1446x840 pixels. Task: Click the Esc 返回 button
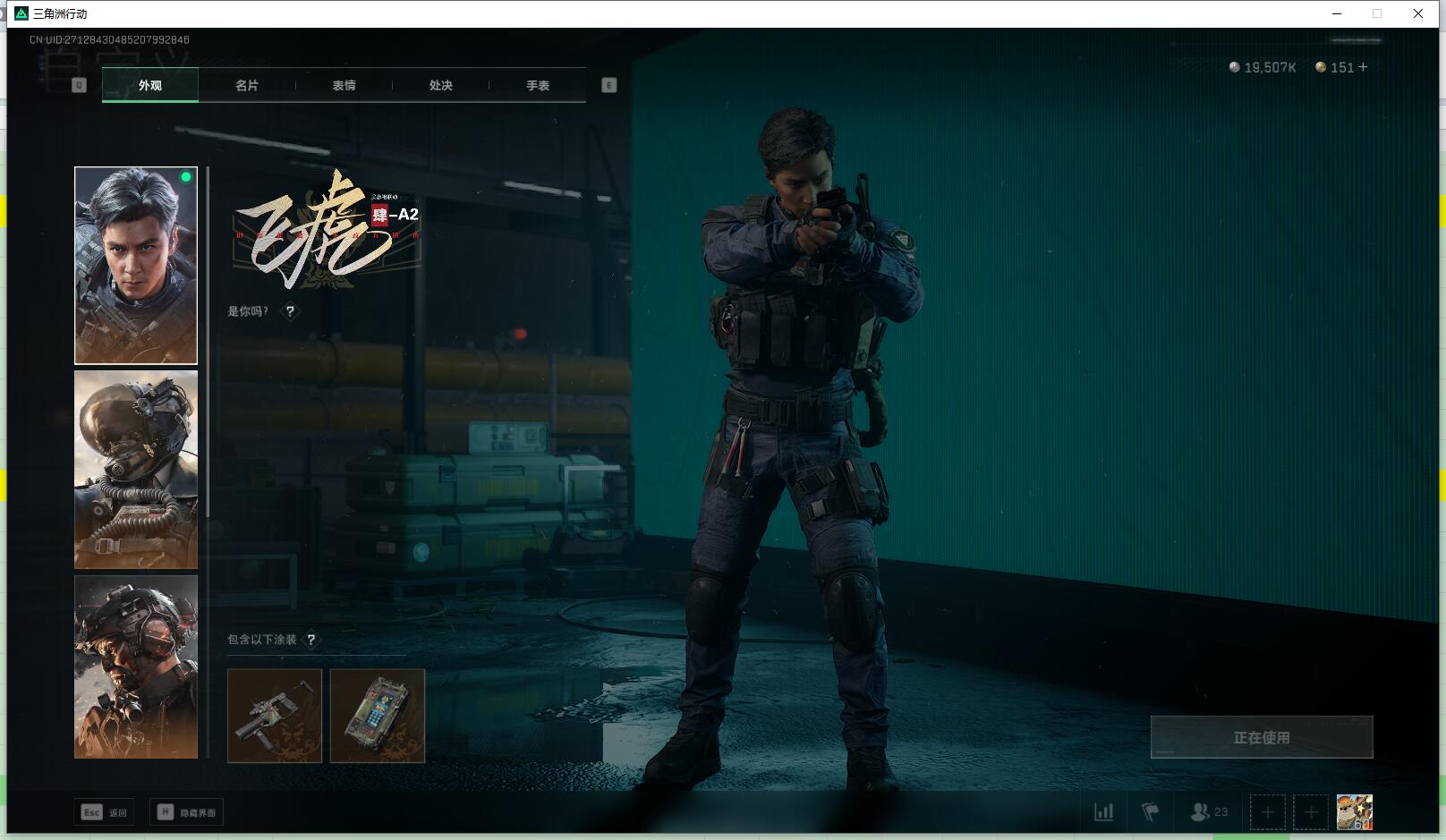click(105, 812)
